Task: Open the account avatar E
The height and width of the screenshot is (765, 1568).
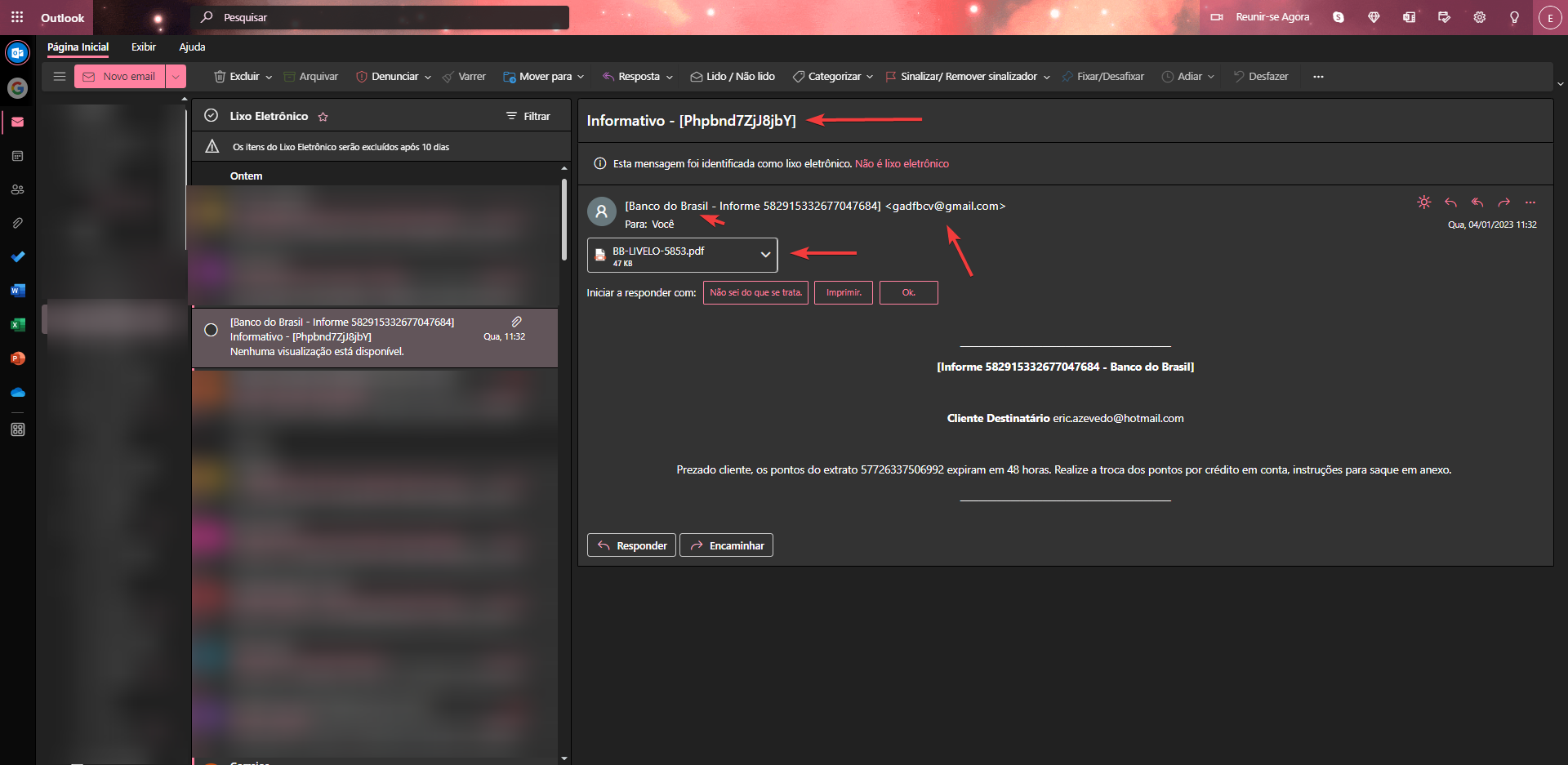Action: [1549, 17]
